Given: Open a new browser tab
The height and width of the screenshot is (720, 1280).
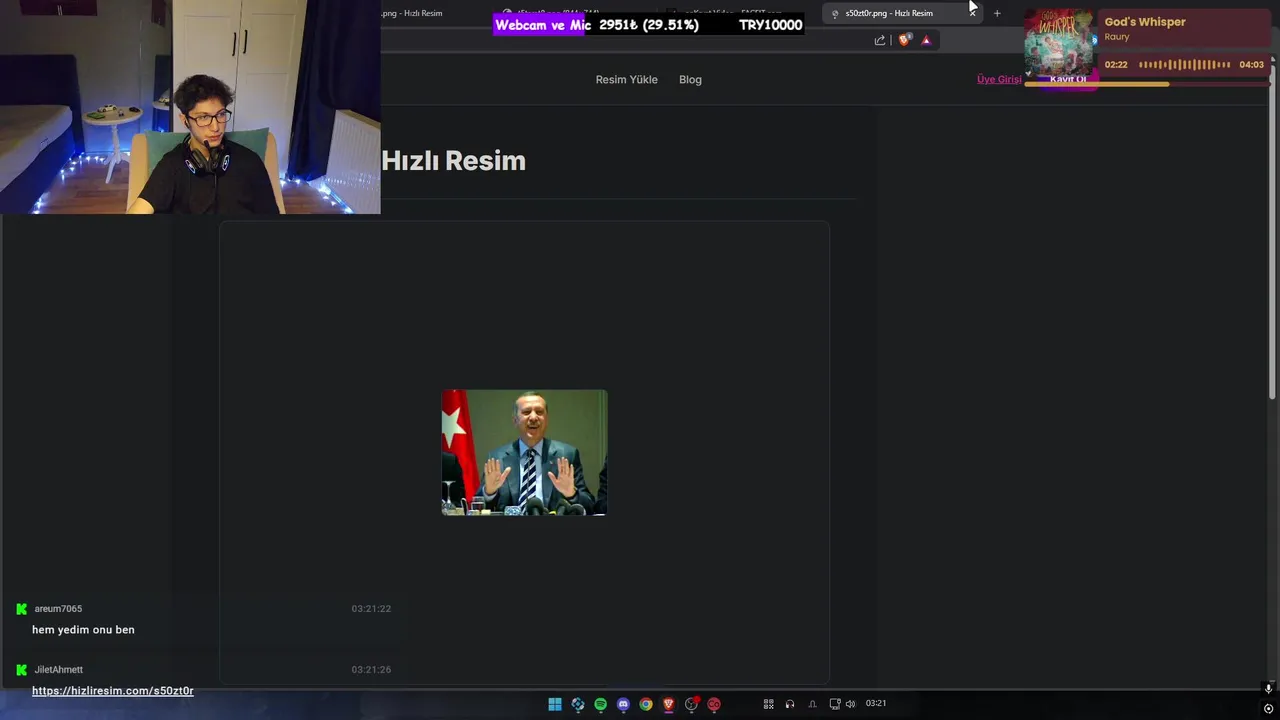Looking at the screenshot, I should (997, 13).
